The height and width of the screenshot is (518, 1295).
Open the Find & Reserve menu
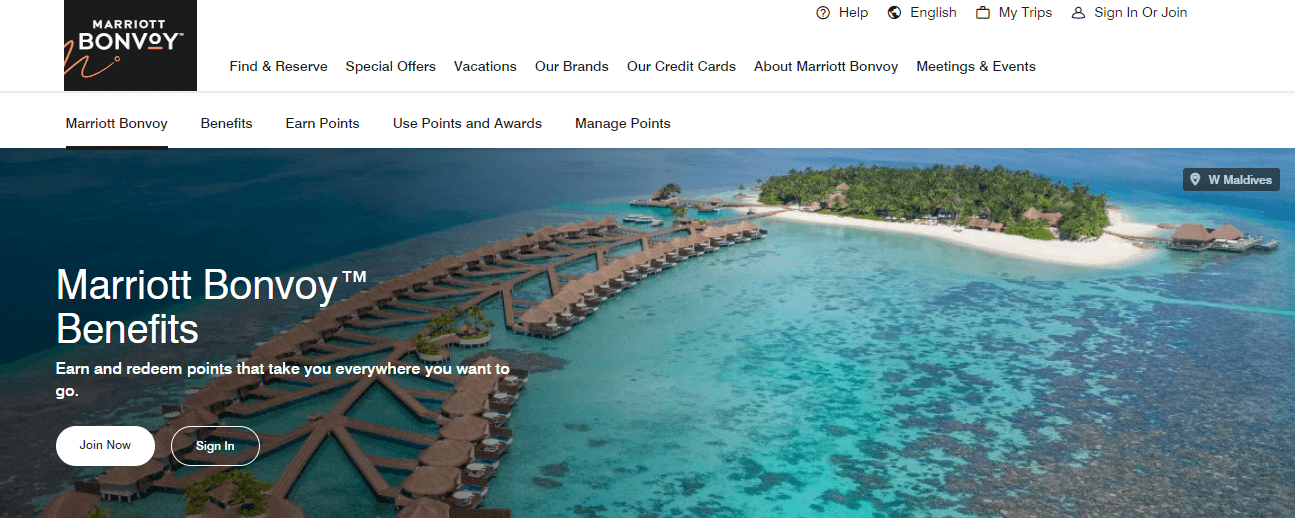278,66
